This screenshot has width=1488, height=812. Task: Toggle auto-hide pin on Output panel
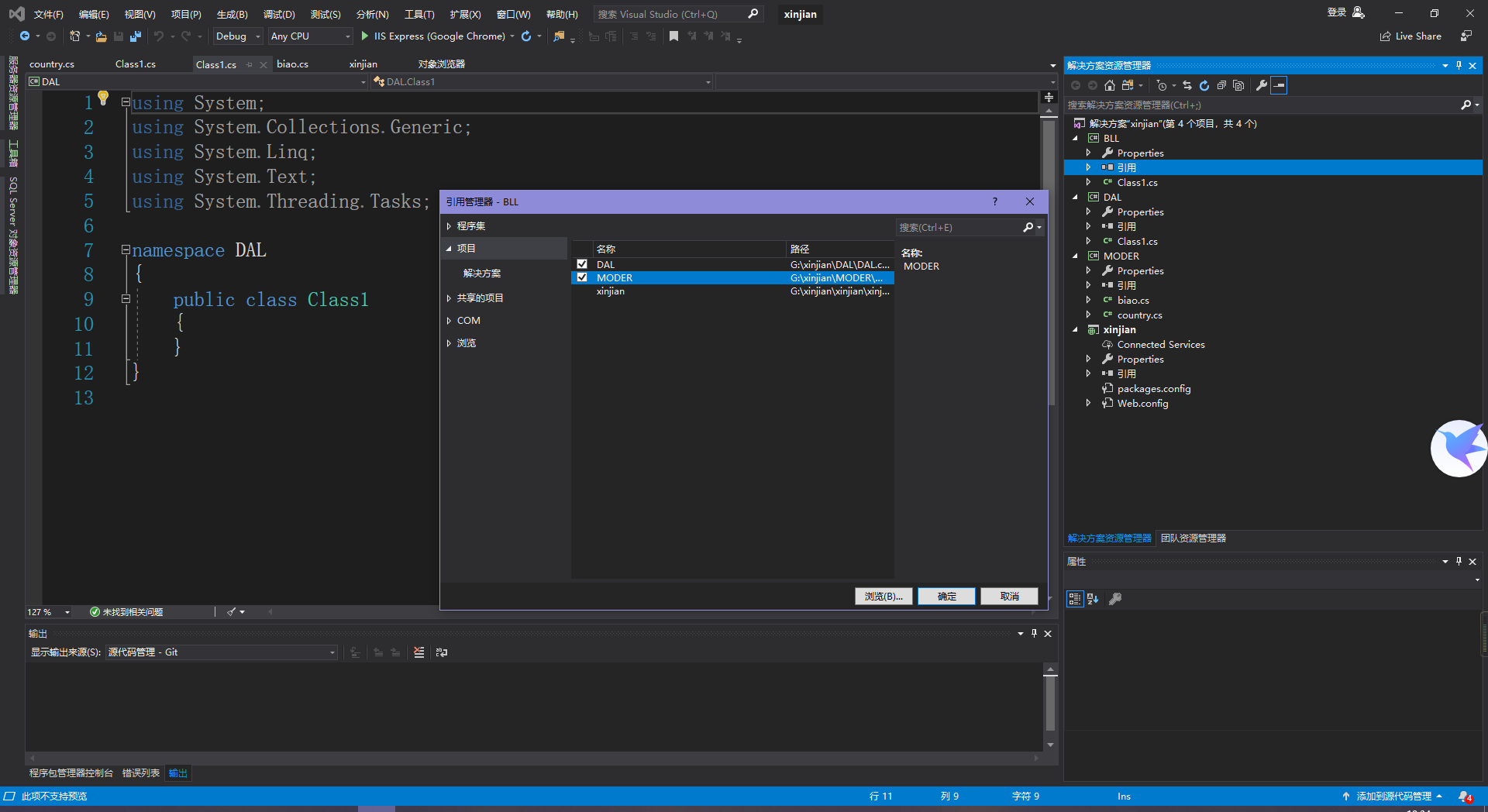[x=1034, y=634]
